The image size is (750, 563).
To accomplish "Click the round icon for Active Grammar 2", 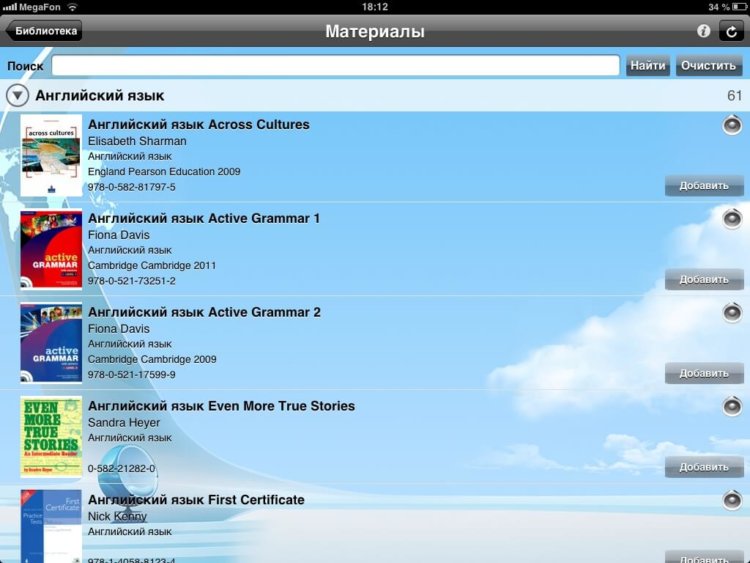I will pos(732,313).
